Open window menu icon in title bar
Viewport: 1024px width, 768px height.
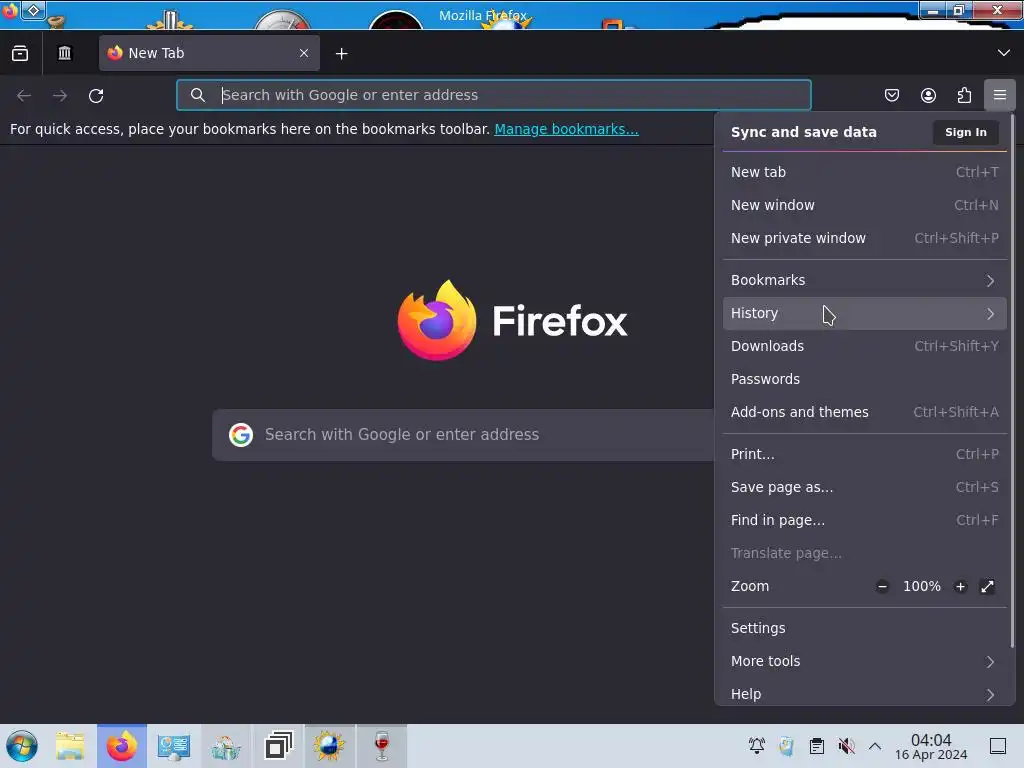(10, 11)
